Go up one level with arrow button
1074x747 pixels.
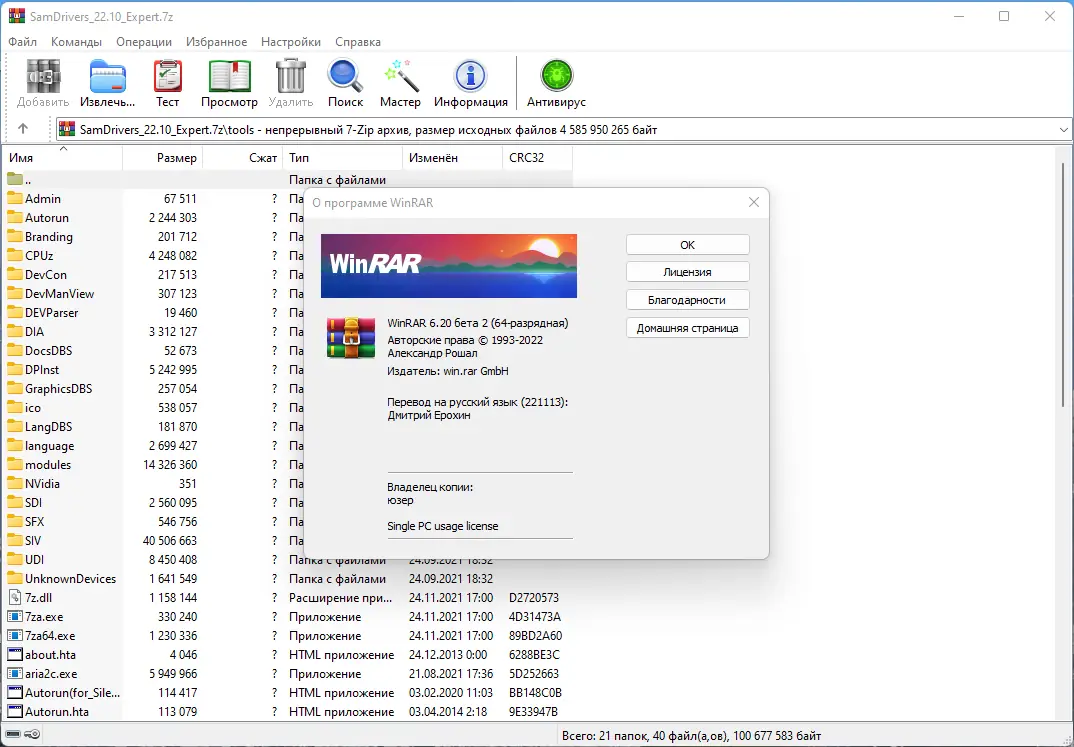(x=23, y=129)
